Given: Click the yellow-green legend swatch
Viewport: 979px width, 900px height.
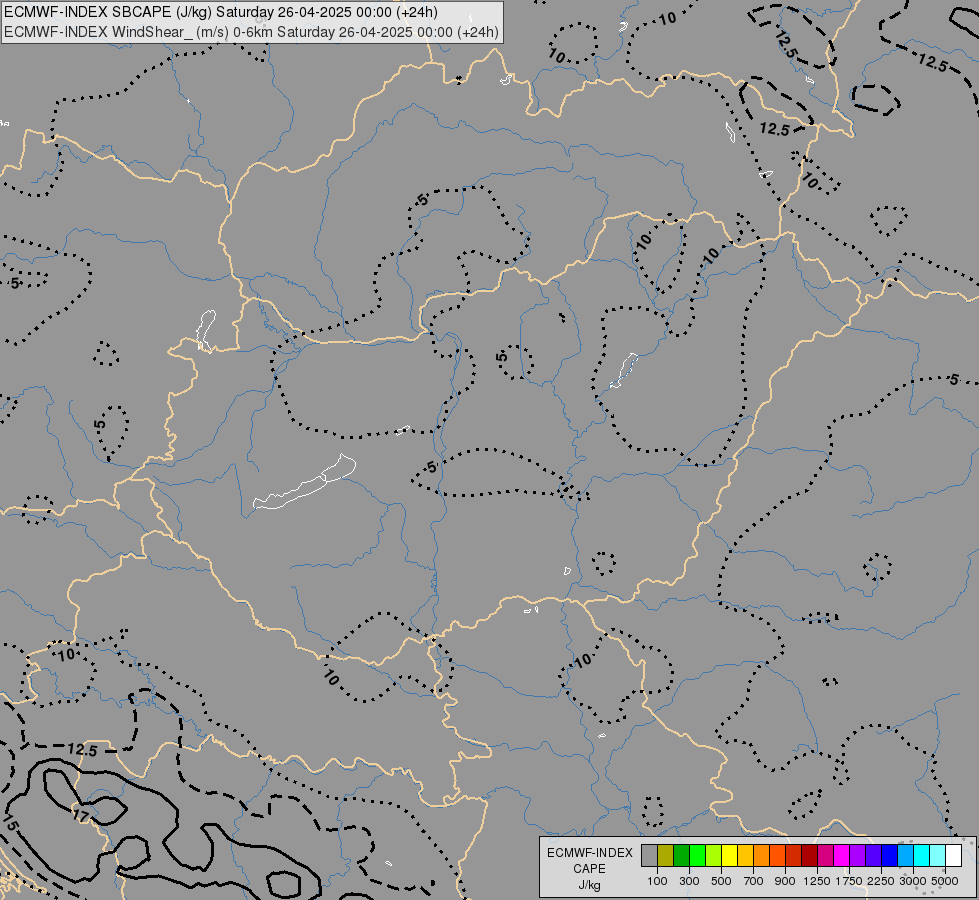Looking at the screenshot, I should (x=714, y=855).
